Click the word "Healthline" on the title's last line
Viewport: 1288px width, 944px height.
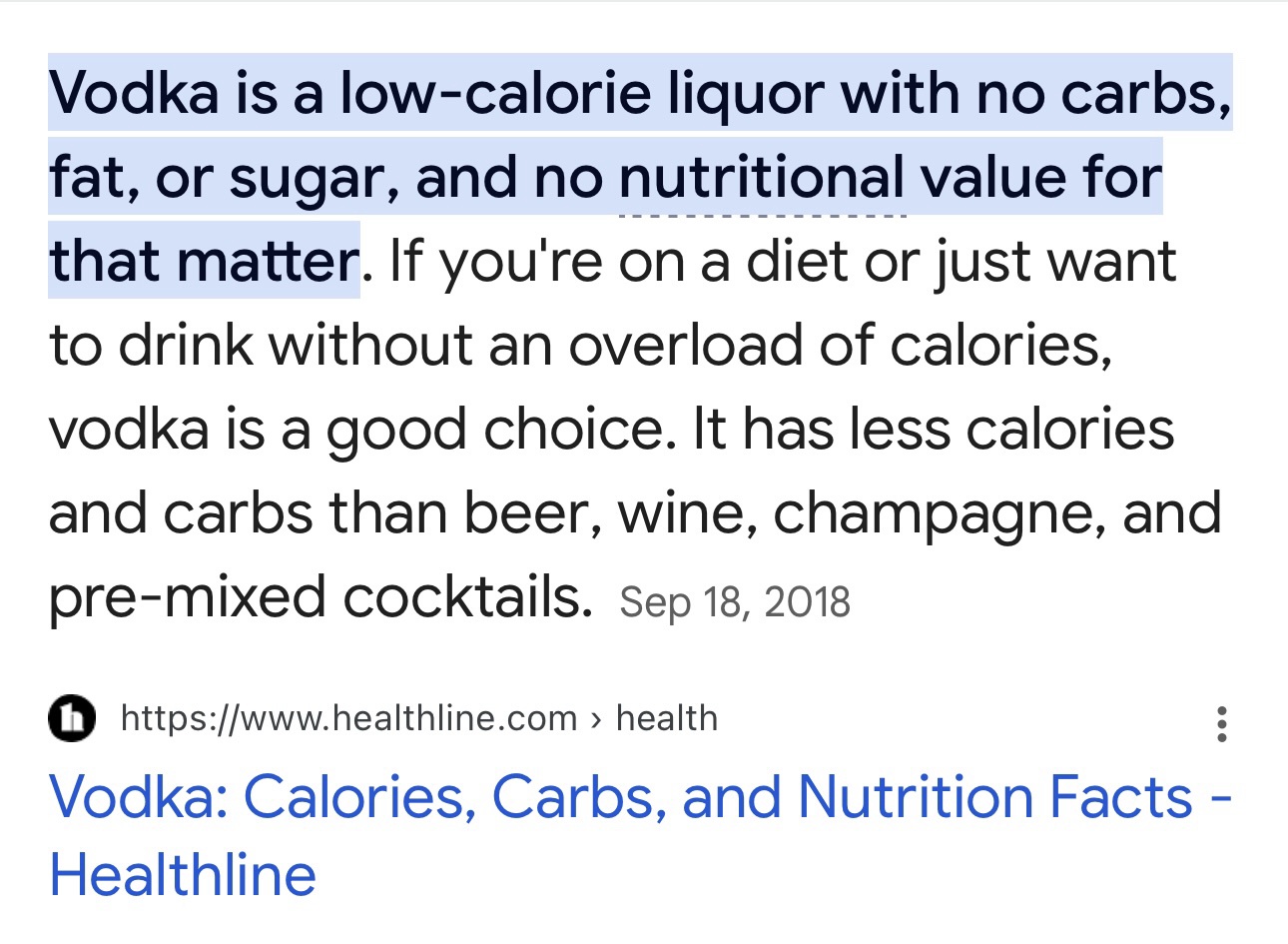point(183,875)
